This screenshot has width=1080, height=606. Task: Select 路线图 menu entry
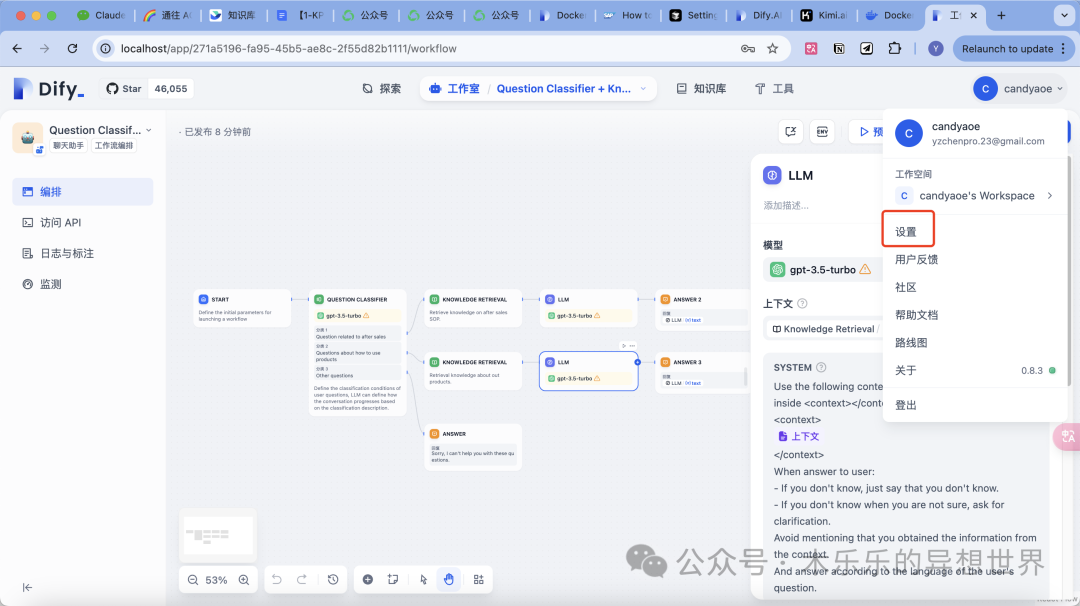tap(911, 342)
